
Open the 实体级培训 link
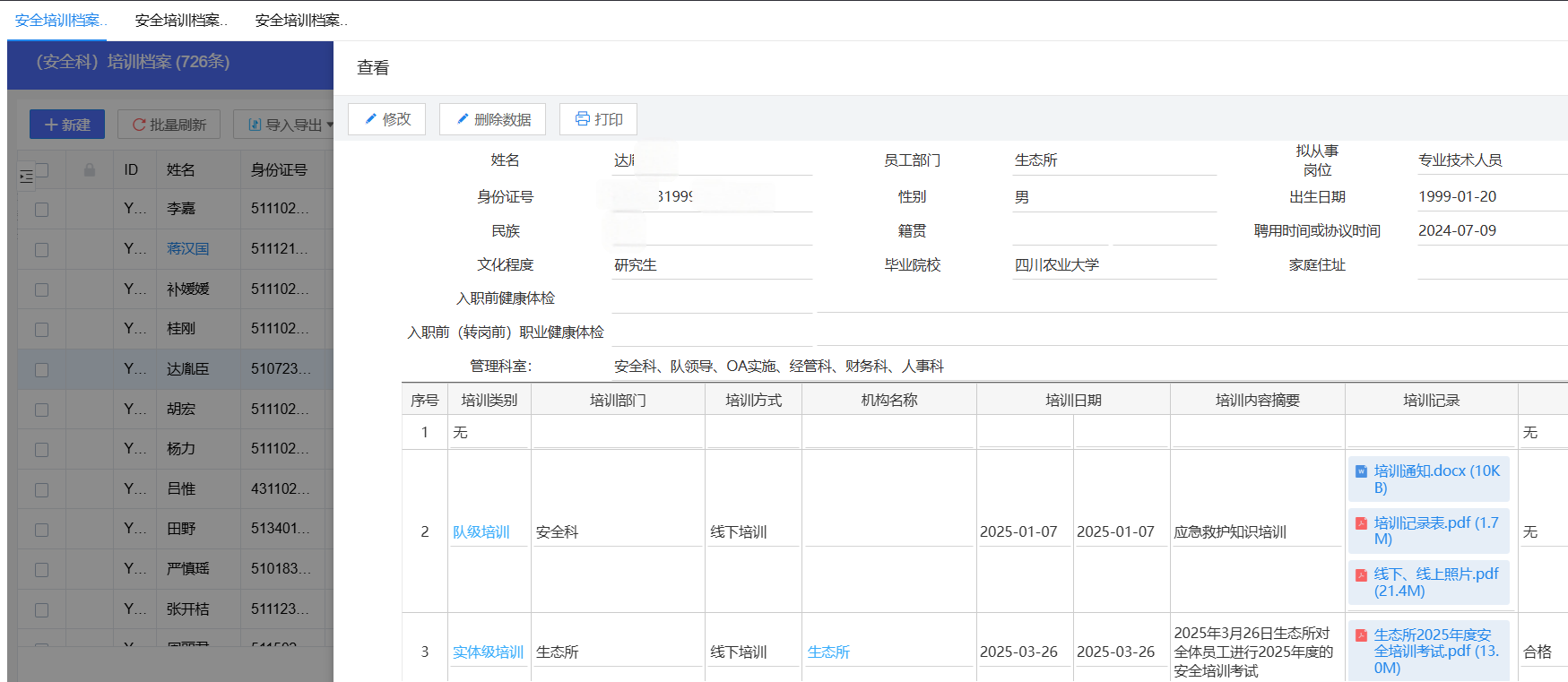(x=488, y=652)
